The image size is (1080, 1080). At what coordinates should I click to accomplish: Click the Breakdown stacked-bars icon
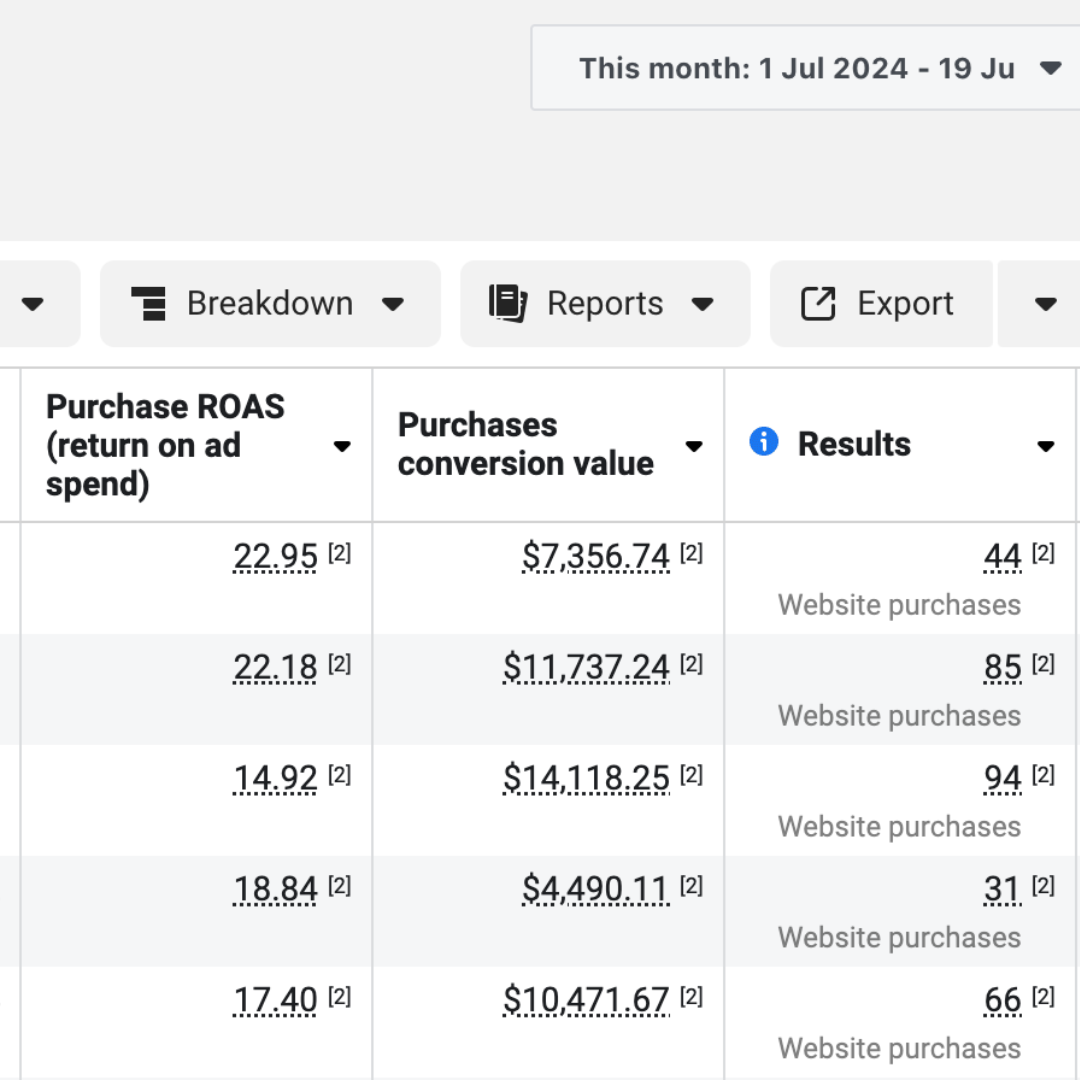(x=149, y=303)
